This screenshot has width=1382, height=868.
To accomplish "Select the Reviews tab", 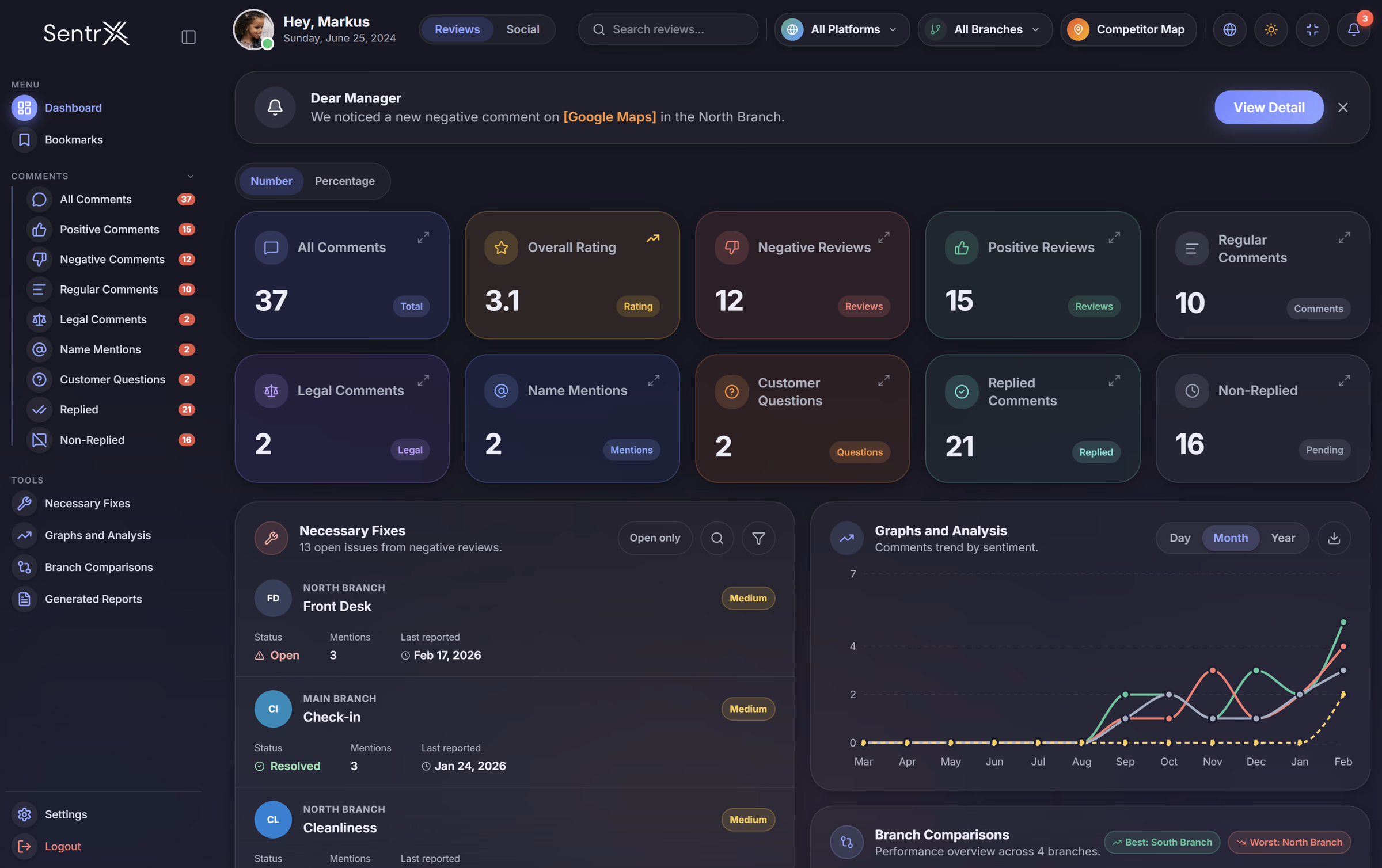I will 457,29.
